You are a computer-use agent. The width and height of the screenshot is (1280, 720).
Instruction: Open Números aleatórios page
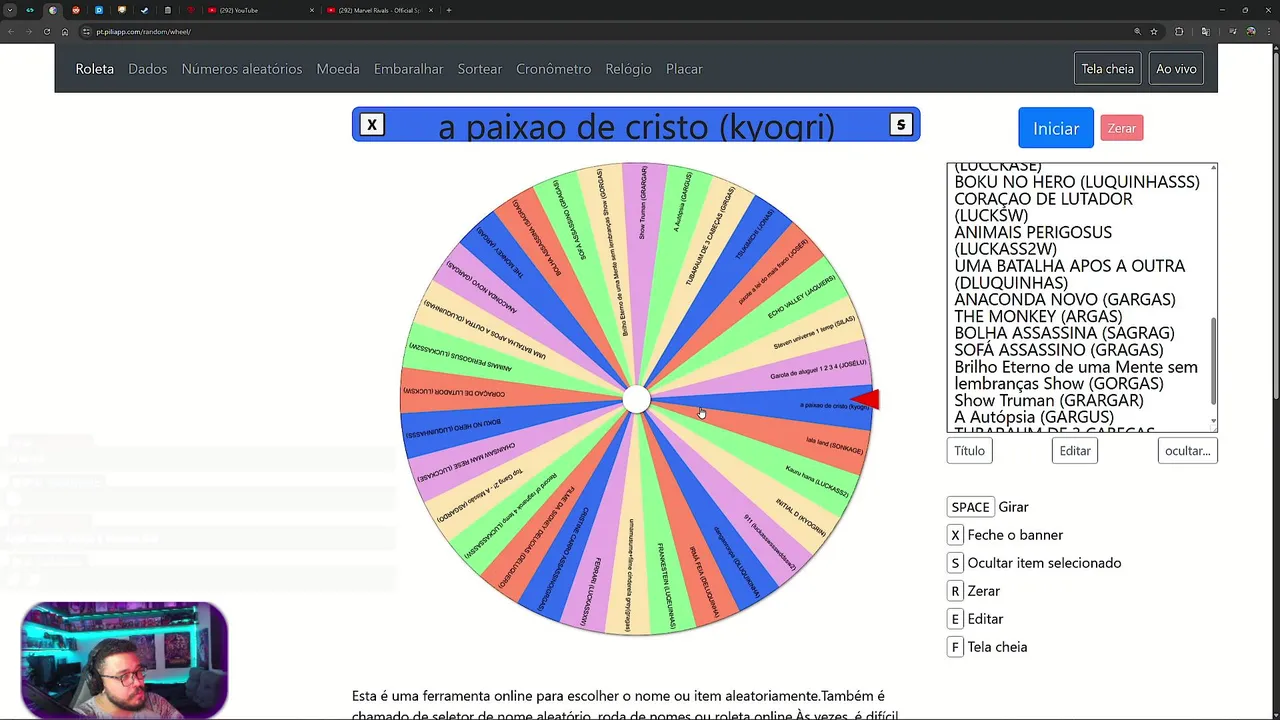point(242,69)
